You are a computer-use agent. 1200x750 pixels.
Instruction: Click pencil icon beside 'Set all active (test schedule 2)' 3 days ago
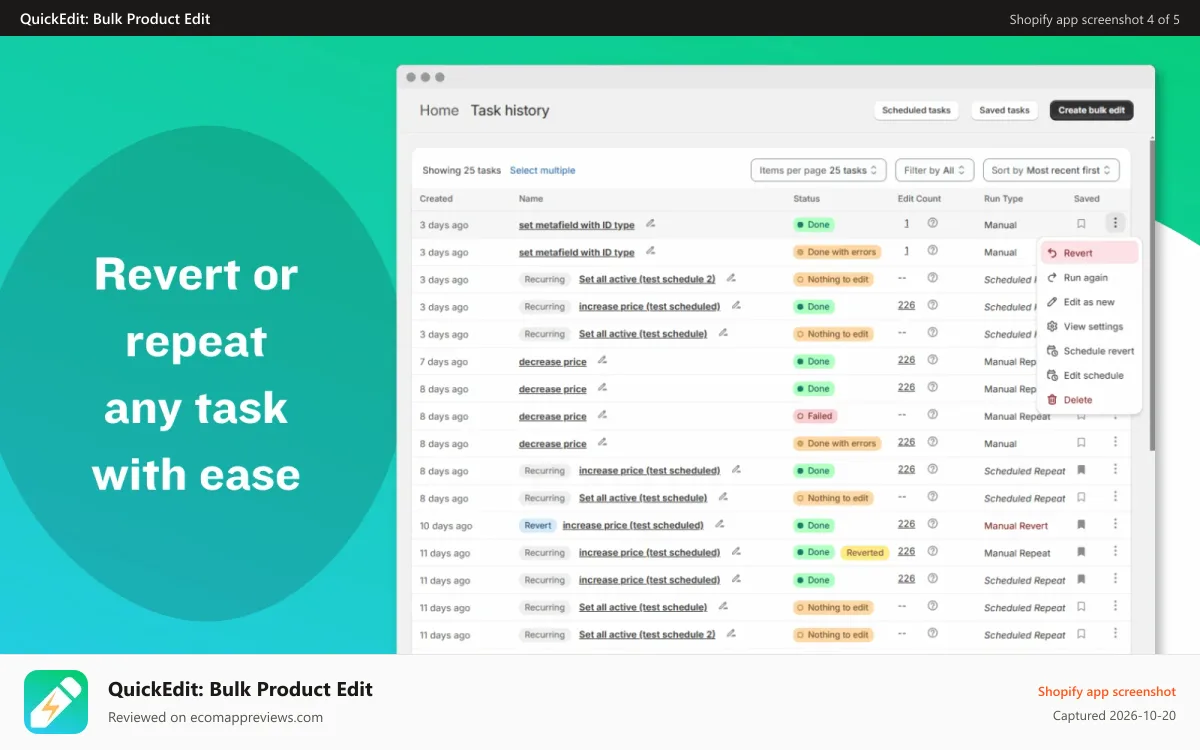click(x=731, y=278)
